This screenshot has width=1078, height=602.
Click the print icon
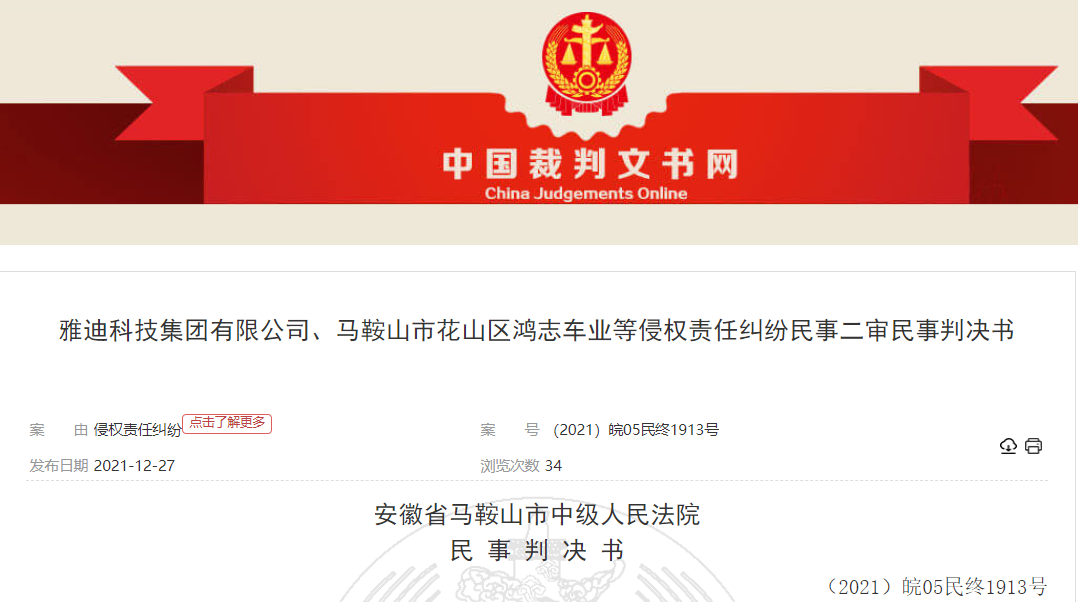1033,446
